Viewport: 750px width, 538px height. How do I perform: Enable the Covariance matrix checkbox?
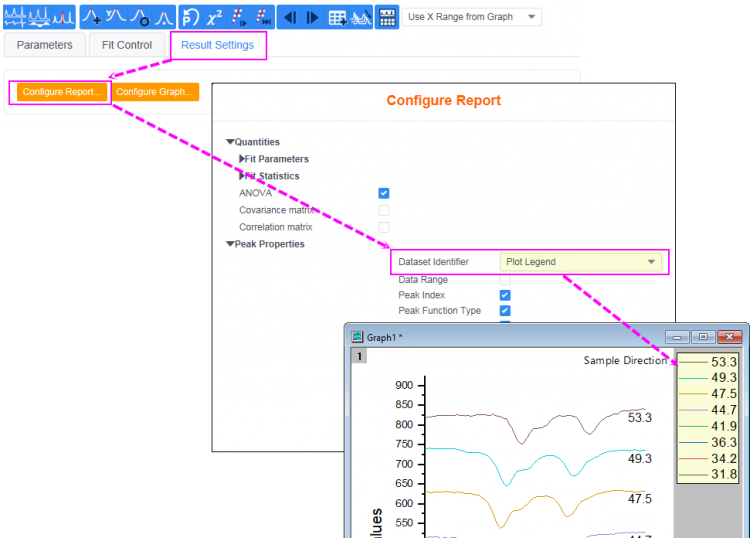click(x=384, y=210)
